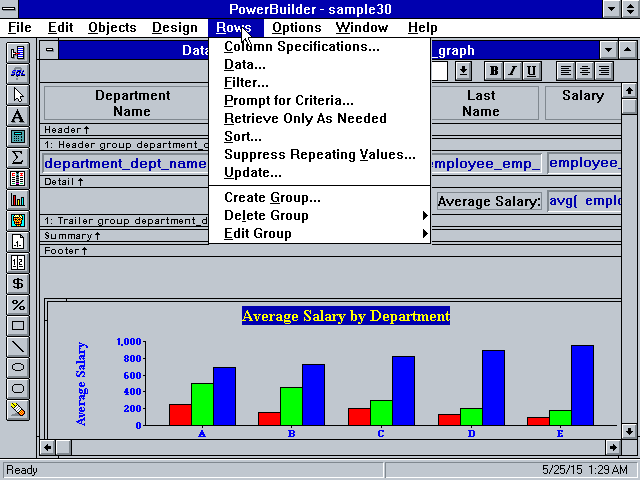Select the Department Name column header

[127, 103]
